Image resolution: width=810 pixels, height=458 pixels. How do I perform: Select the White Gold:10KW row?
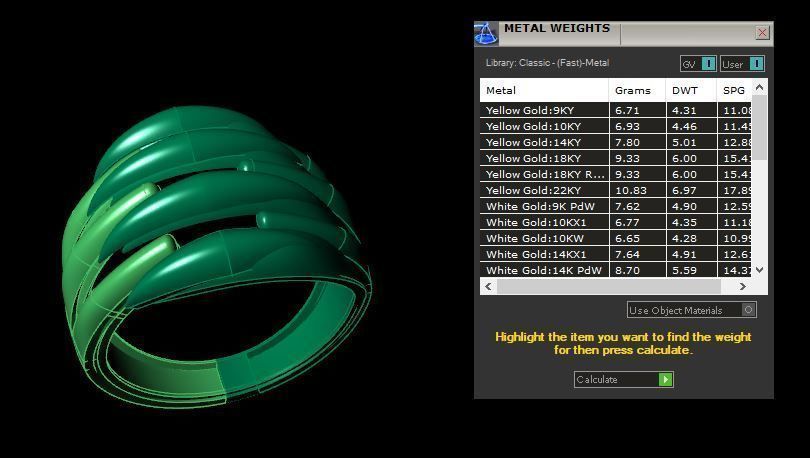pos(616,238)
